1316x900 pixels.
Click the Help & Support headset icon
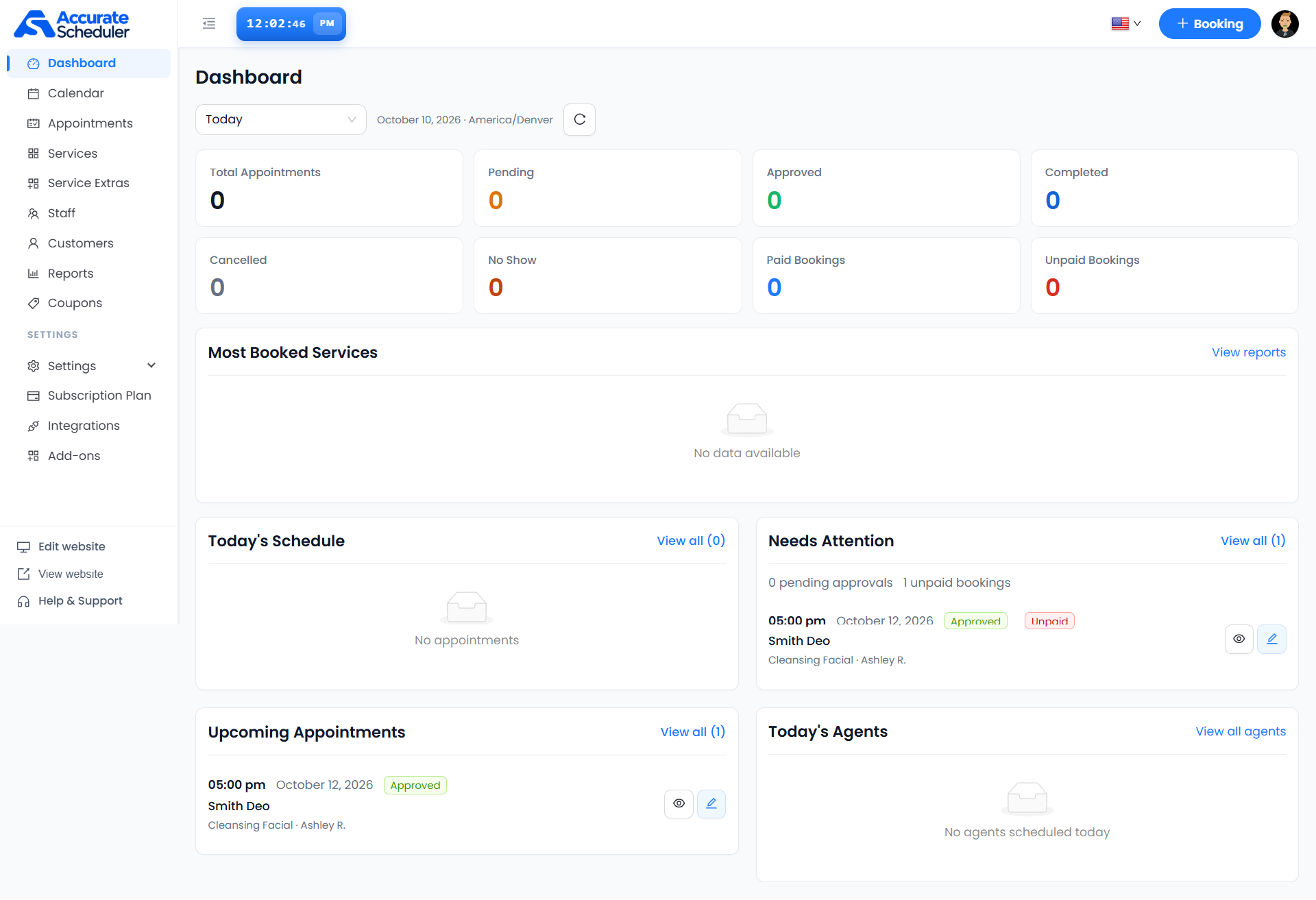click(x=23, y=601)
